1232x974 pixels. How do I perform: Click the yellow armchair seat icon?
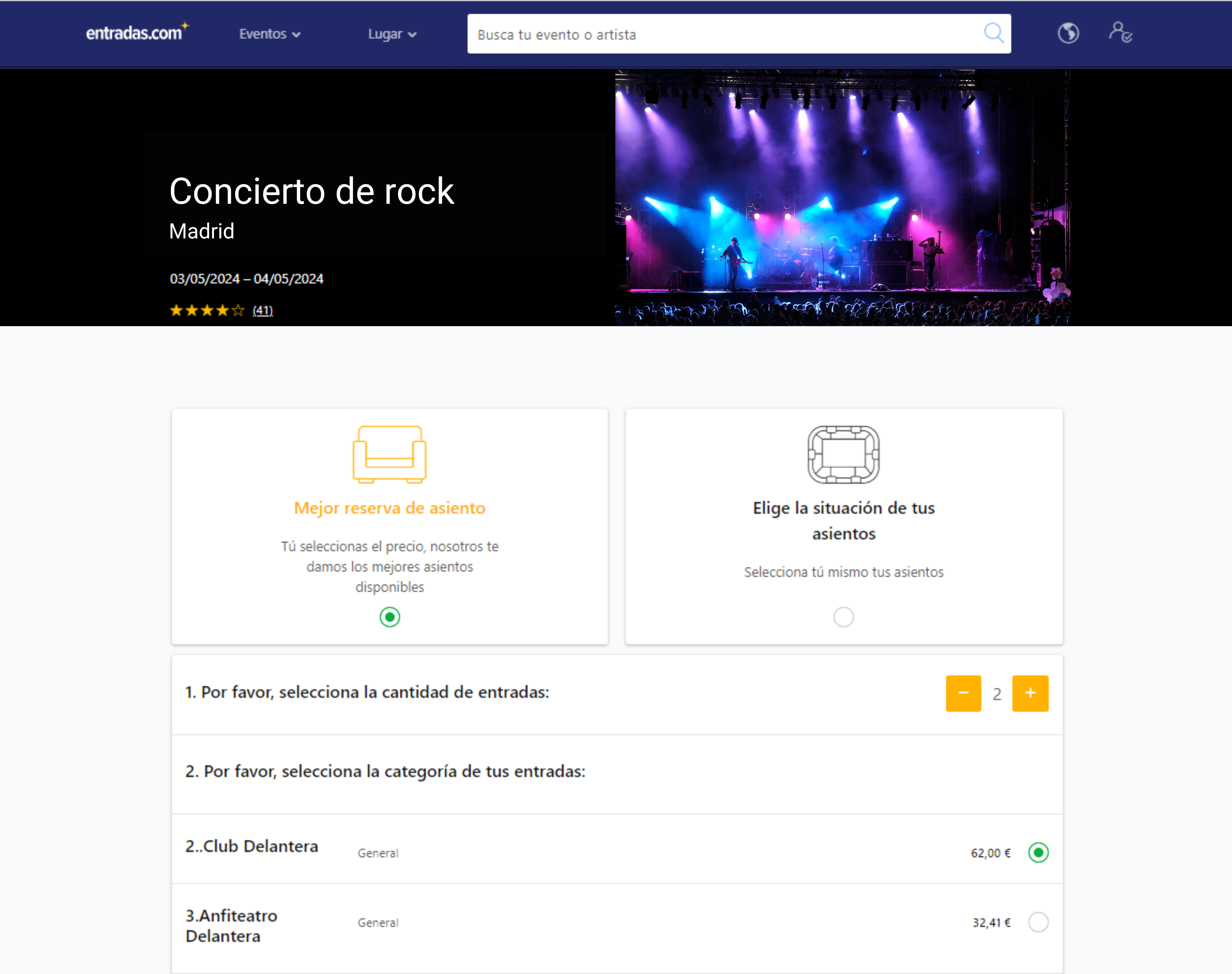pyautogui.click(x=390, y=455)
